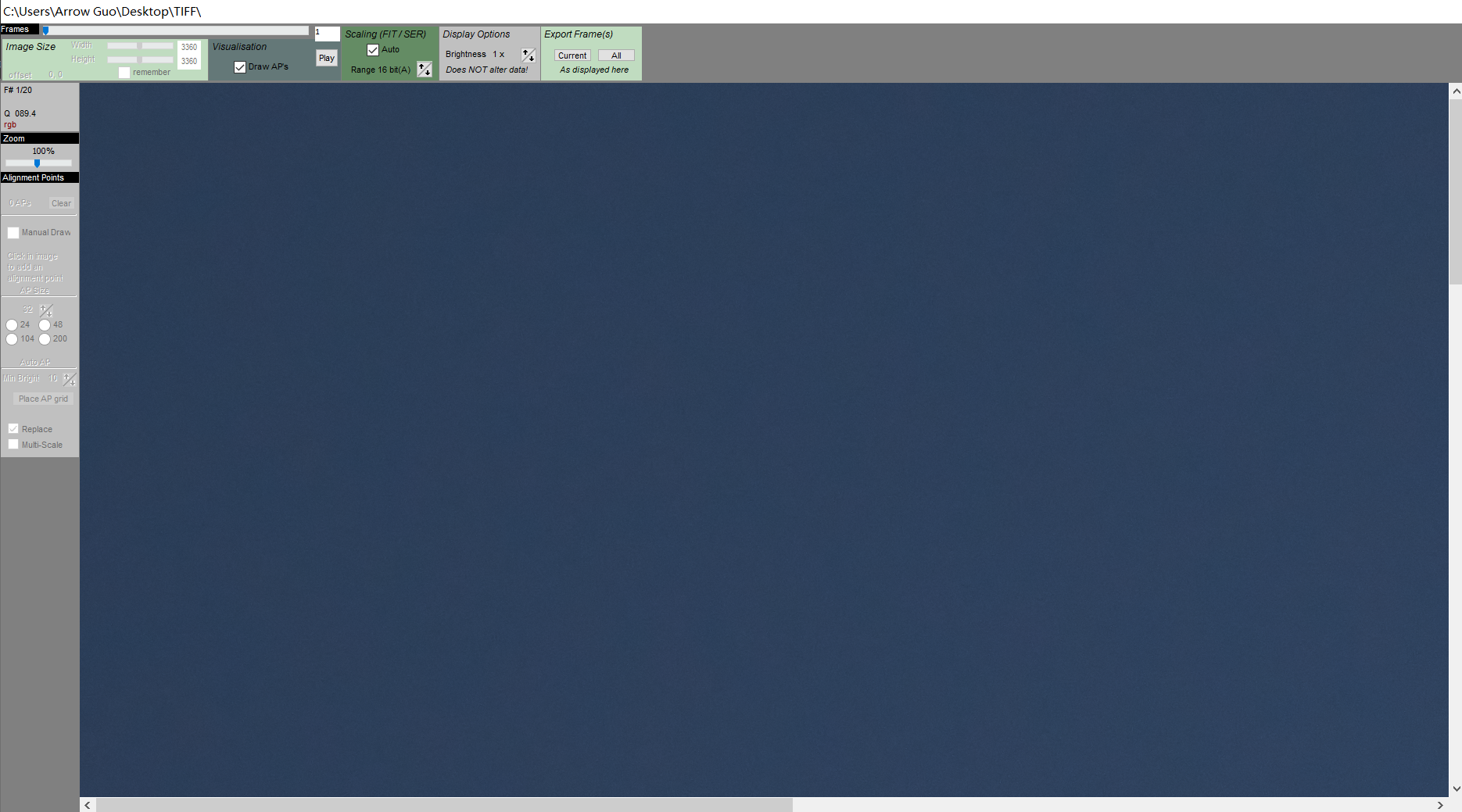Select the 200 AP size radio button

point(45,339)
